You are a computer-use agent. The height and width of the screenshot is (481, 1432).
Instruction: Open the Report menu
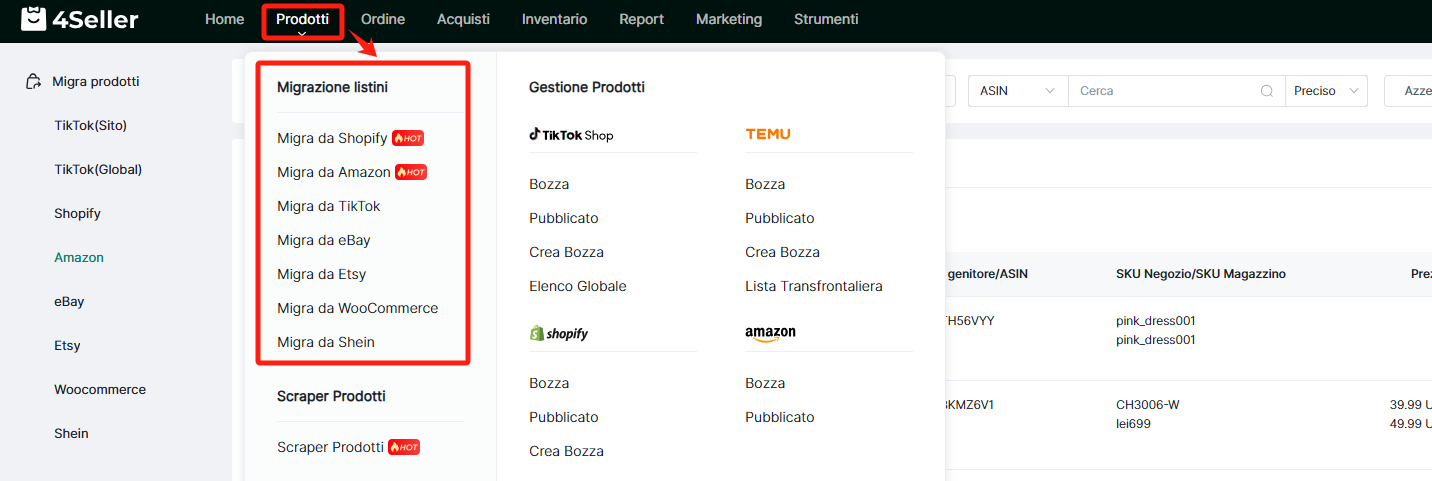click(x=641, y=19)
